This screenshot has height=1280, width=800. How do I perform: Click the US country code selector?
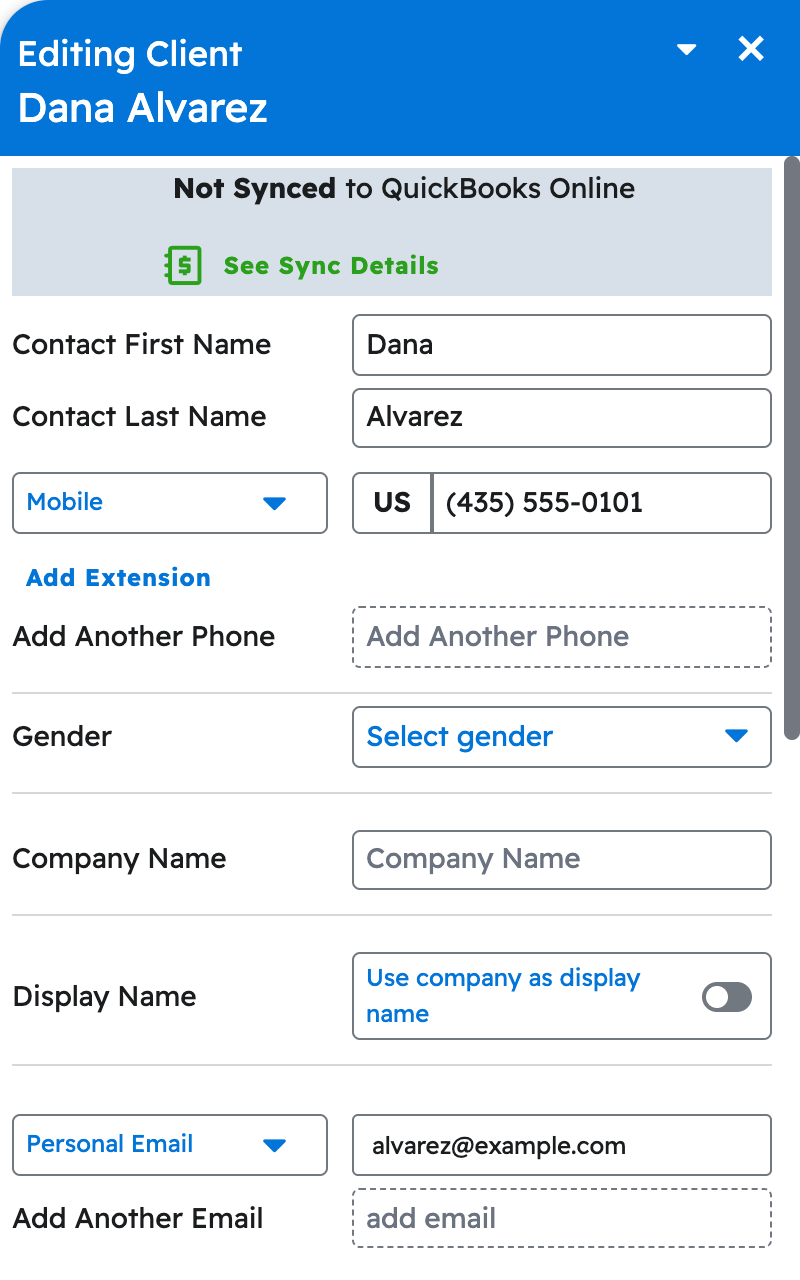coord(392,503)
